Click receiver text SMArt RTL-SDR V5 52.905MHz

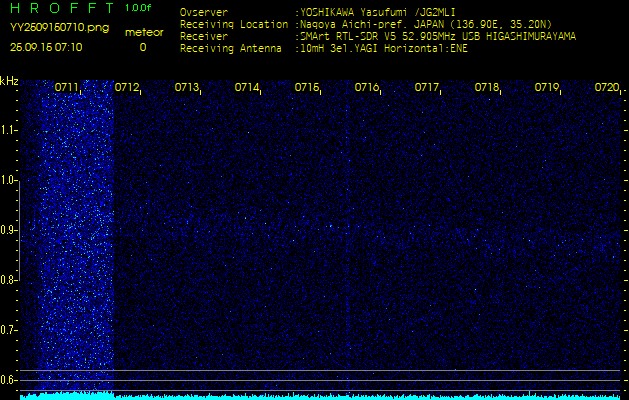(379, 37)
